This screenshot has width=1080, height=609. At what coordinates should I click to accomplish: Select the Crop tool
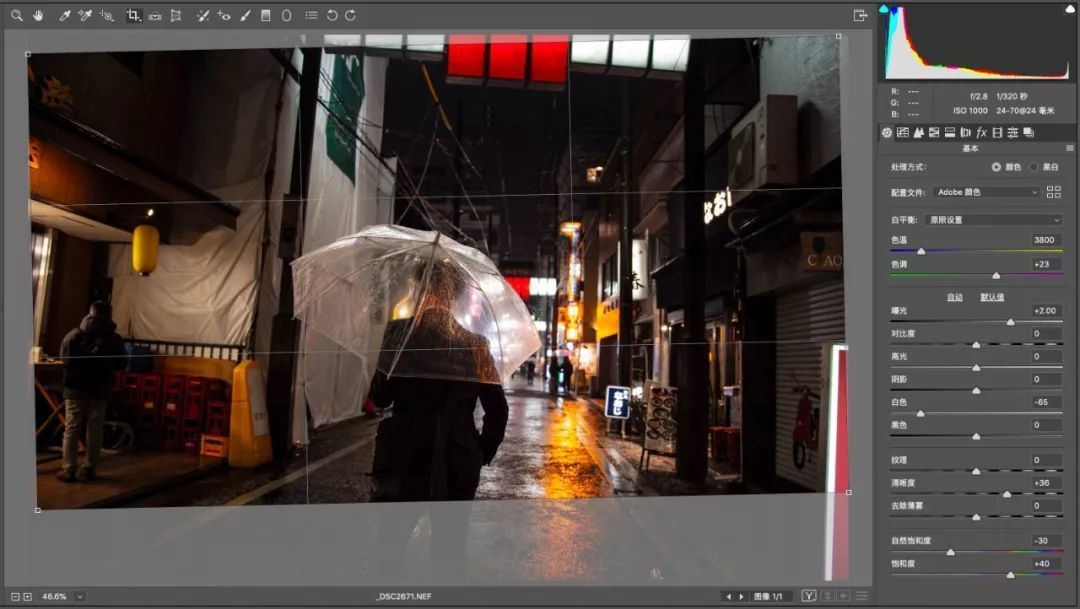(x=133, y=15)
